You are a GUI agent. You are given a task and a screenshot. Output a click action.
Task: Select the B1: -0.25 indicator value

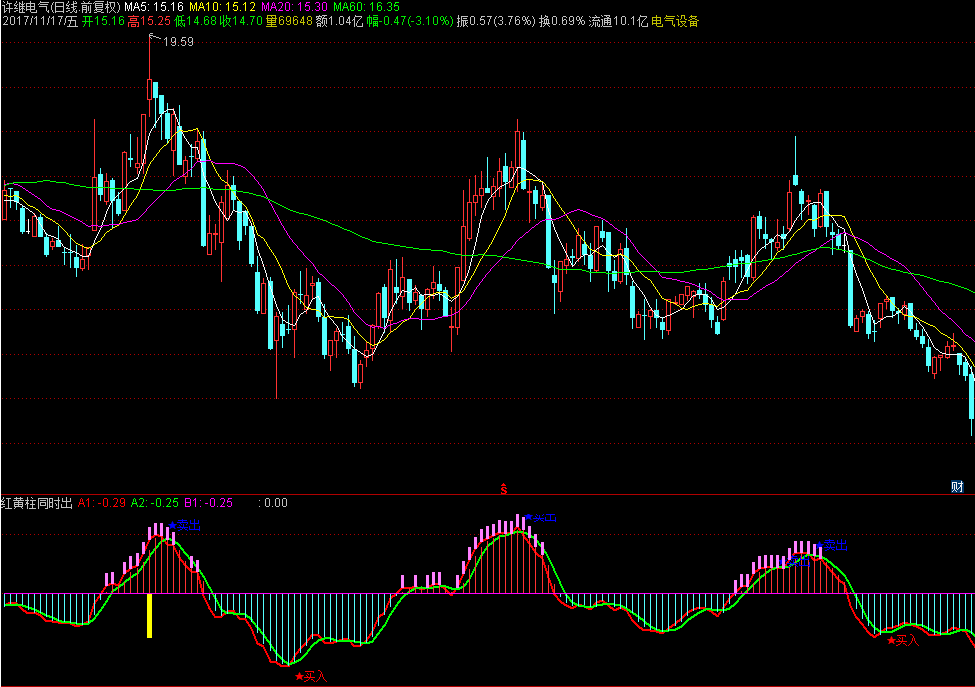coord(208,503)
